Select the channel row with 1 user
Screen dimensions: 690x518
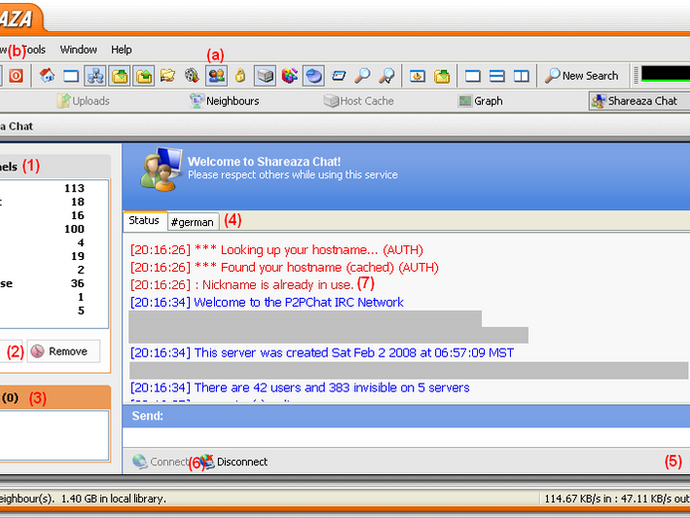(x=54, y=297)
